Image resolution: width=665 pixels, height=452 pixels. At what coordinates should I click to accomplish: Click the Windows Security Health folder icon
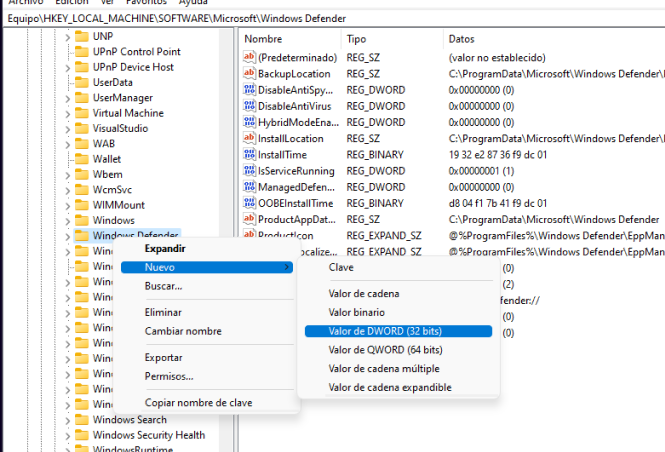pyautogui.click(x=82, y=435)
